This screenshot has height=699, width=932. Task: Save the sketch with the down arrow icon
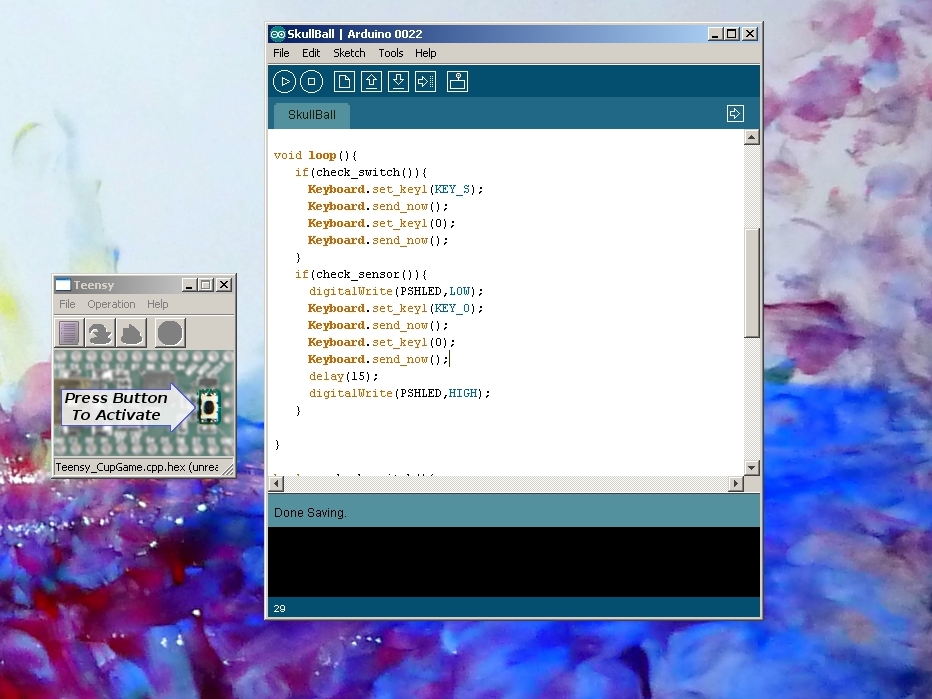[x=398, y=81]
